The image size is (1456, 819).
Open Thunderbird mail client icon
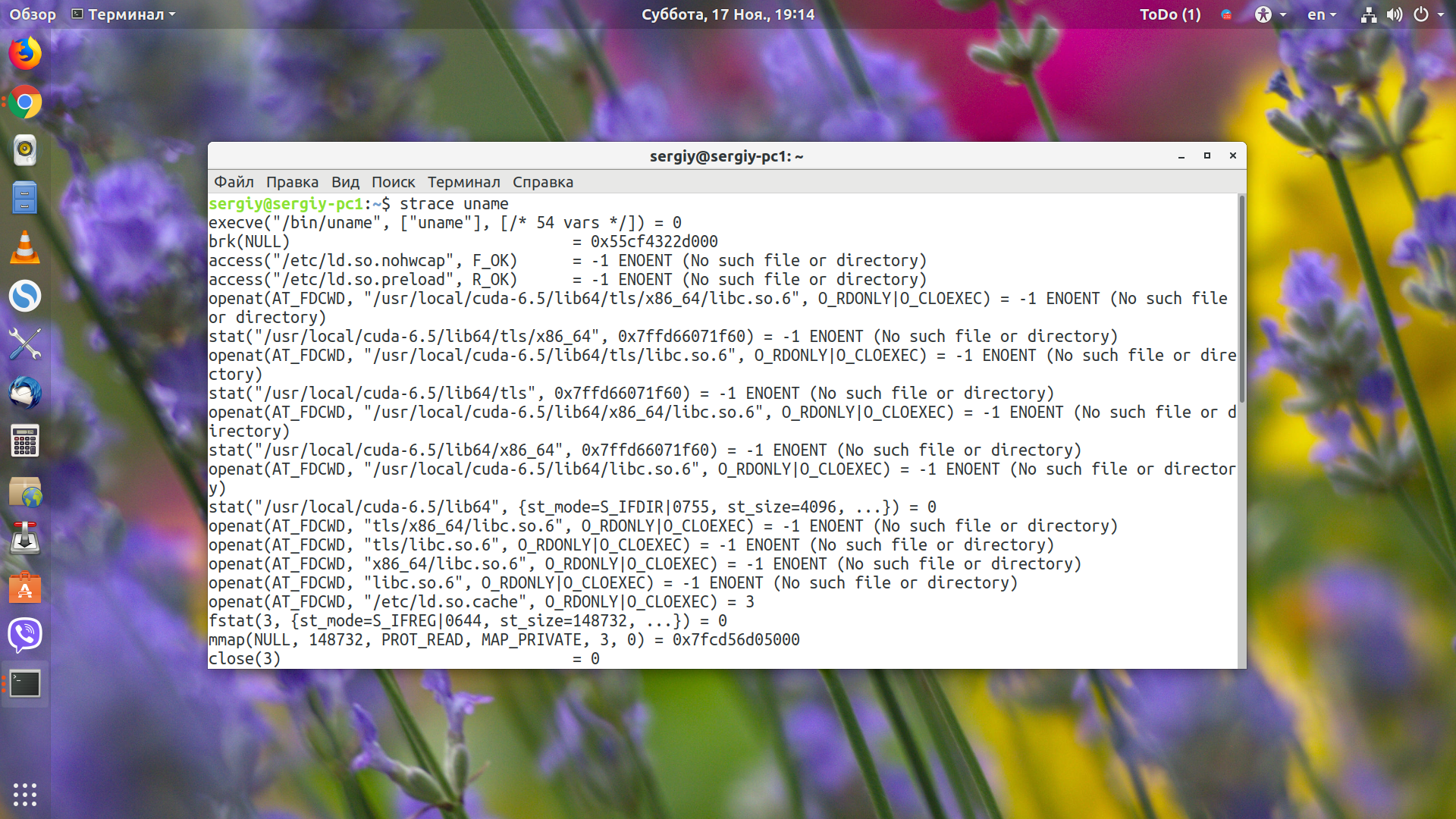pos(25,393)
